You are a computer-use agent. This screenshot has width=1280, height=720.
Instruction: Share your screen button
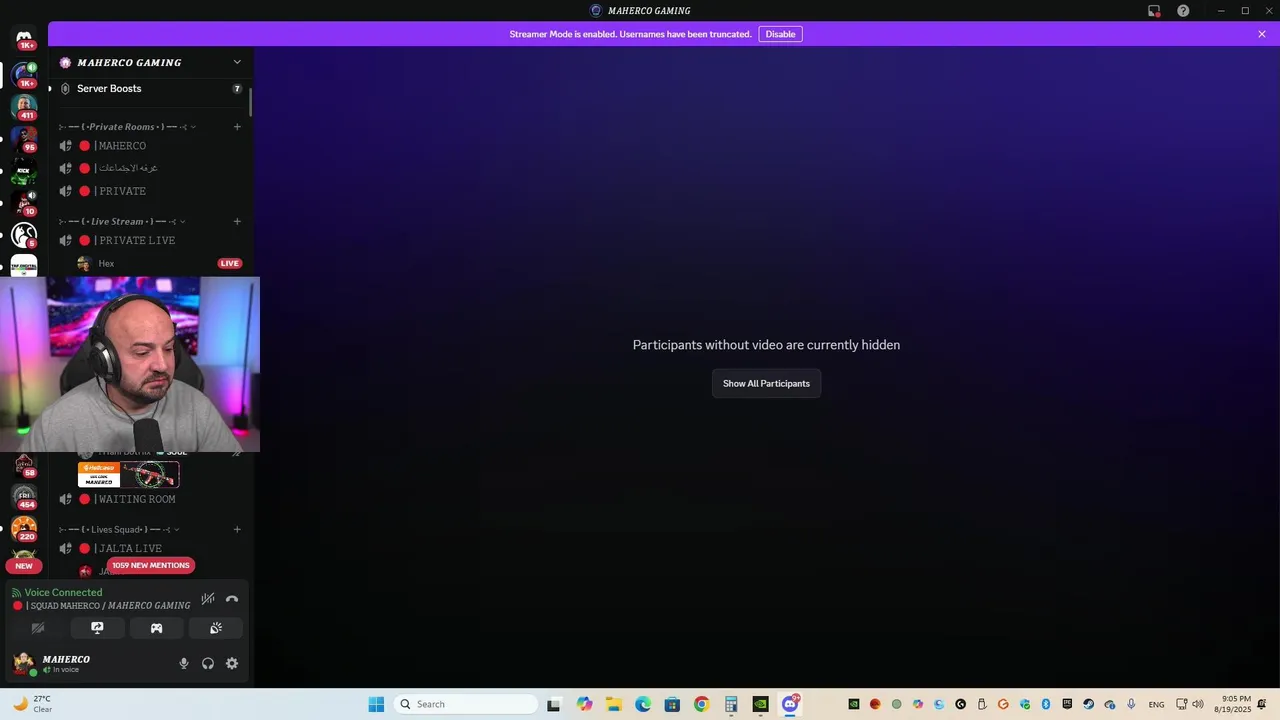coord(97,628)
